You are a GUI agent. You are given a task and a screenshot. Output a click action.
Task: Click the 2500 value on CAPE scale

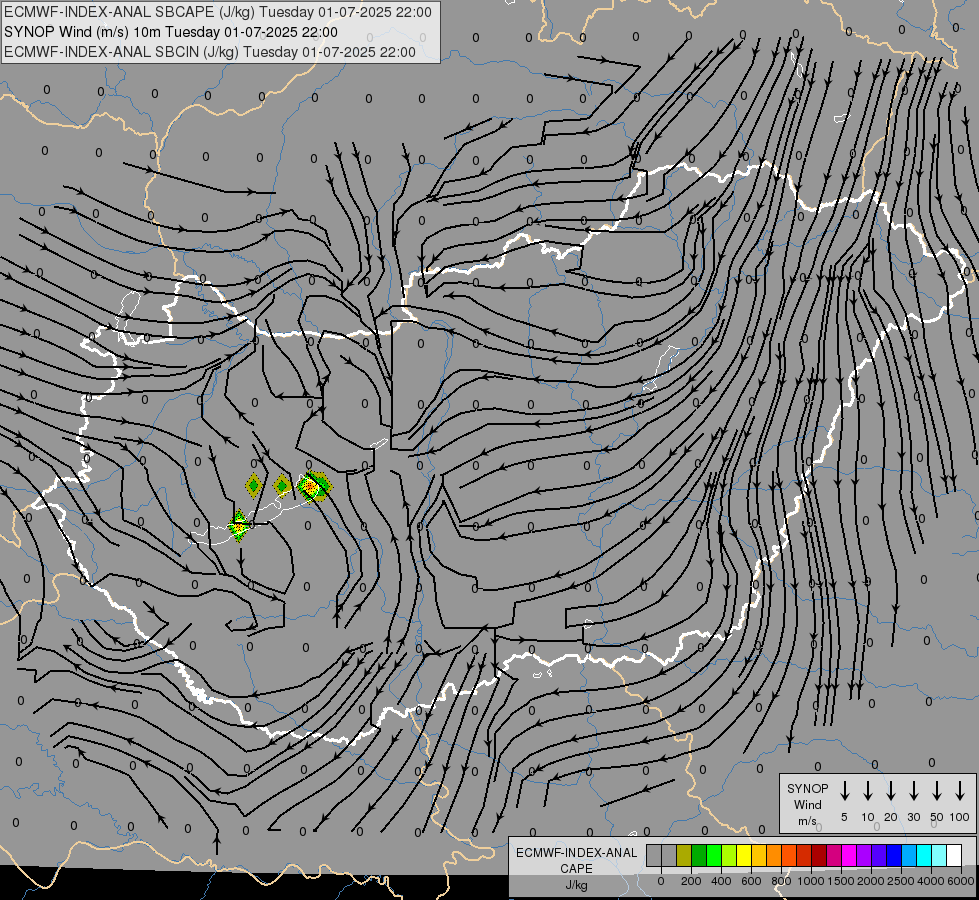coord(900,881)
